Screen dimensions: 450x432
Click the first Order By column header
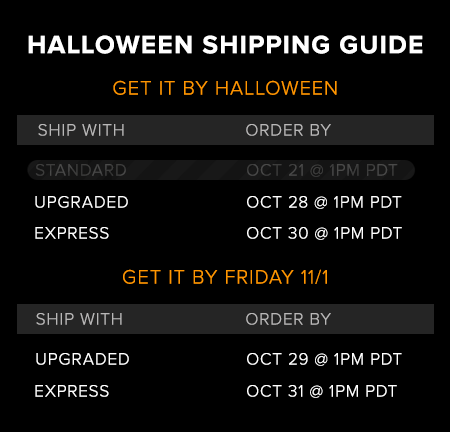pos(288,130)
